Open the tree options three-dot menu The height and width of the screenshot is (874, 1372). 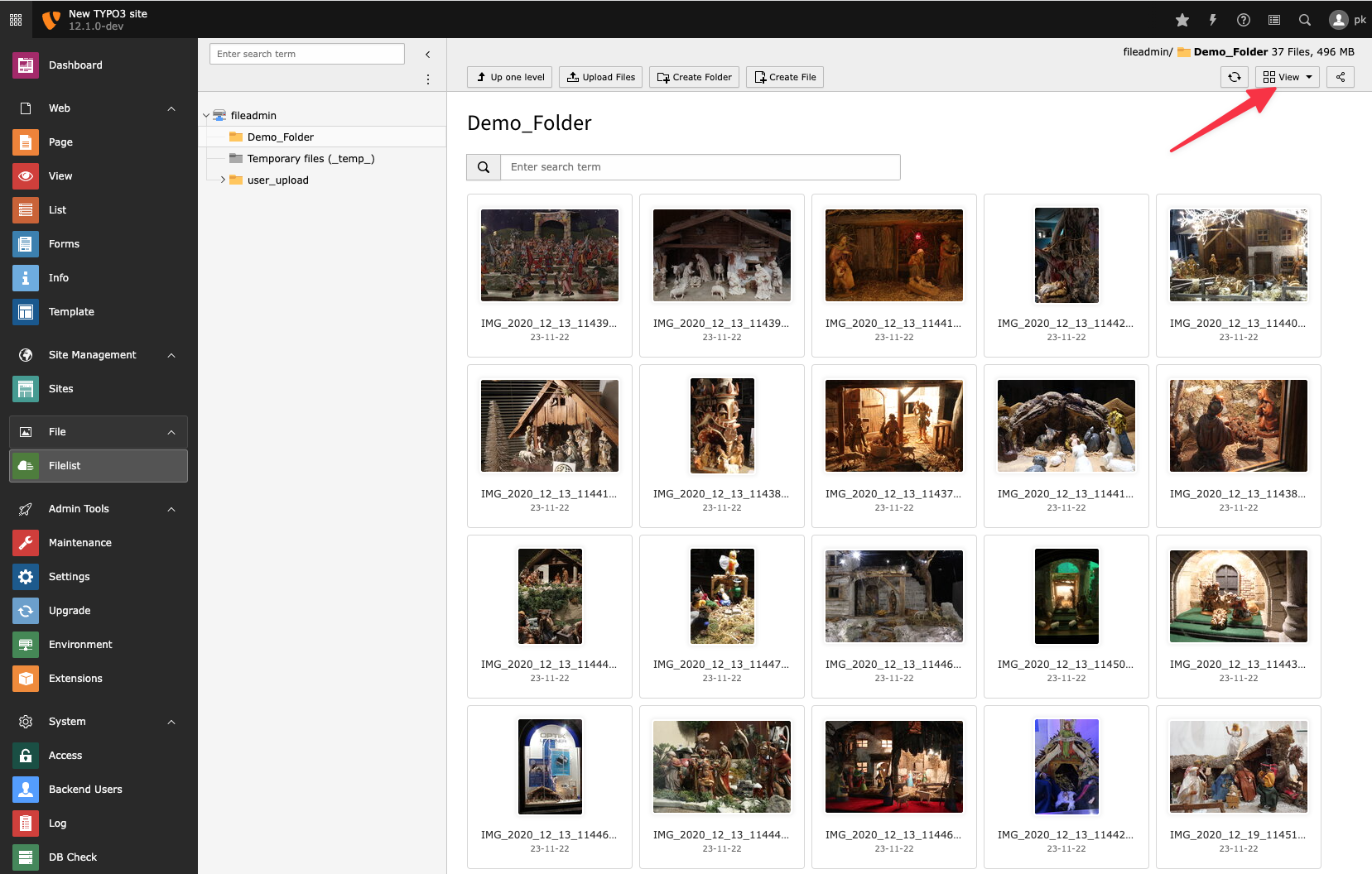pos(427,79)
